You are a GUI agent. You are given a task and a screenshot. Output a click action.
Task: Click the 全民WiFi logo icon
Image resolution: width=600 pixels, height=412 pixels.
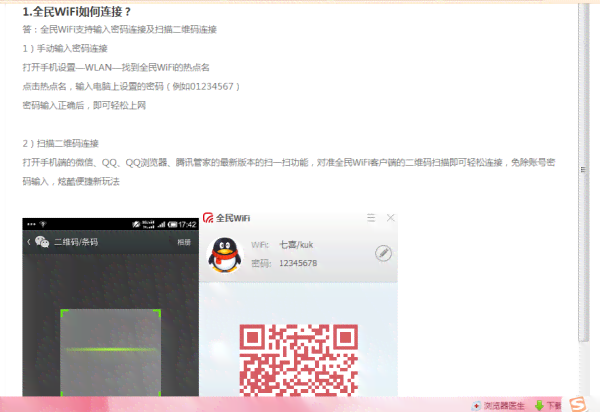pos(208,218)
